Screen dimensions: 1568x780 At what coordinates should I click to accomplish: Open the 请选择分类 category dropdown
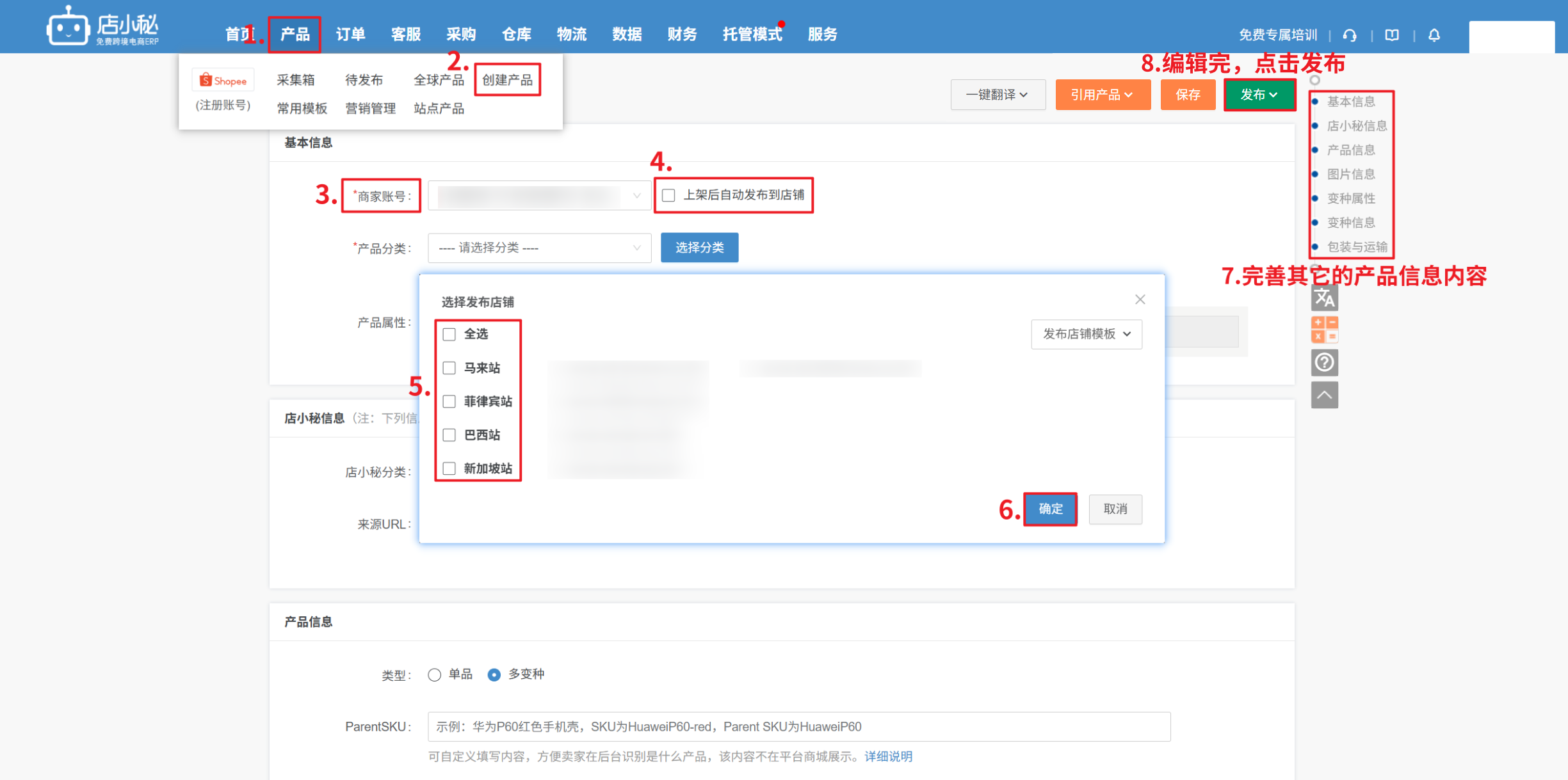[x=539, y=248]
